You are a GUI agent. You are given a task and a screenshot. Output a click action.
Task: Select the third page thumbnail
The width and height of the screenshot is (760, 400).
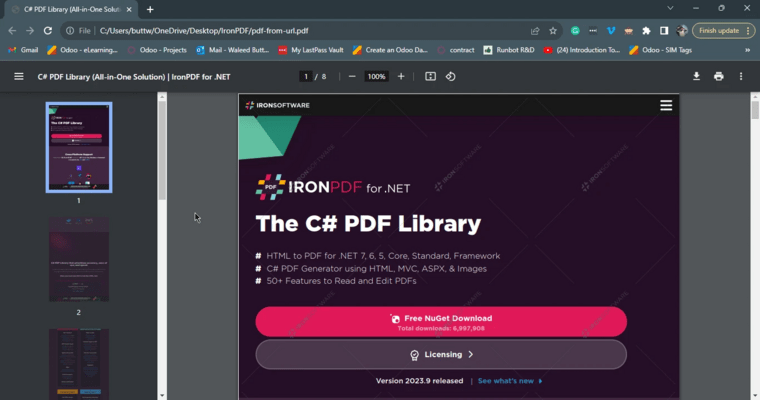click(x=79, y=364)
